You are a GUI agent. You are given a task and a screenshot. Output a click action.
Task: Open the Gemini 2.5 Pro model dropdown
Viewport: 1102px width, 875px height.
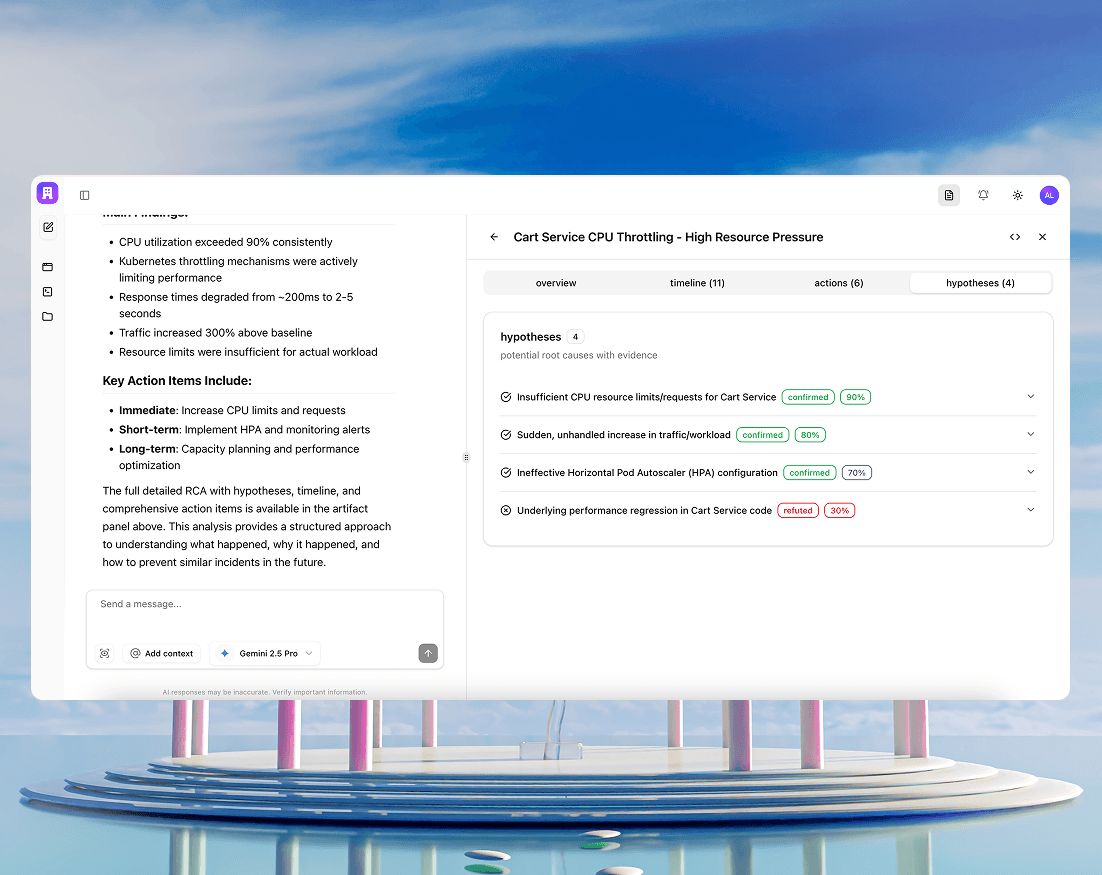(265, 653)
